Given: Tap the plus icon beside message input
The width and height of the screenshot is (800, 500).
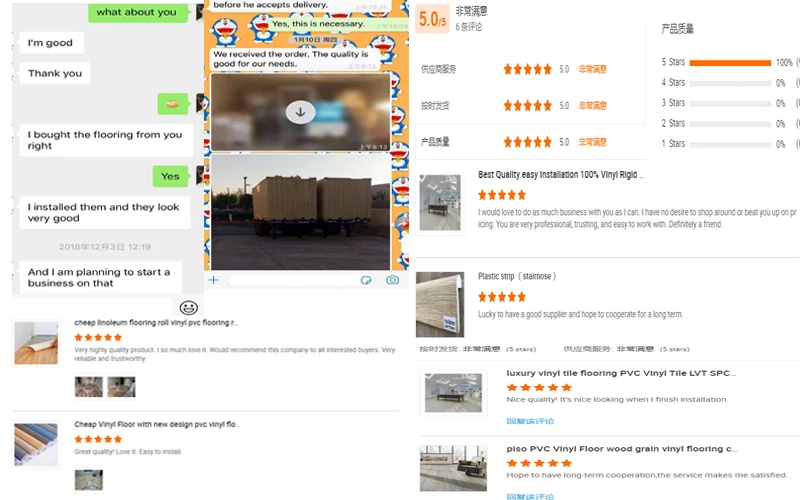Looking at the screenshot, I should click(x=213, y=280).
